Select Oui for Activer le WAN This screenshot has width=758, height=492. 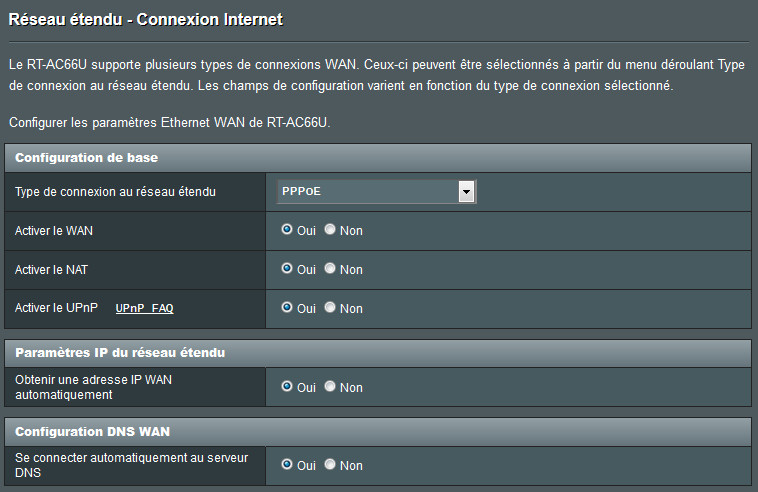pos(287,230)
